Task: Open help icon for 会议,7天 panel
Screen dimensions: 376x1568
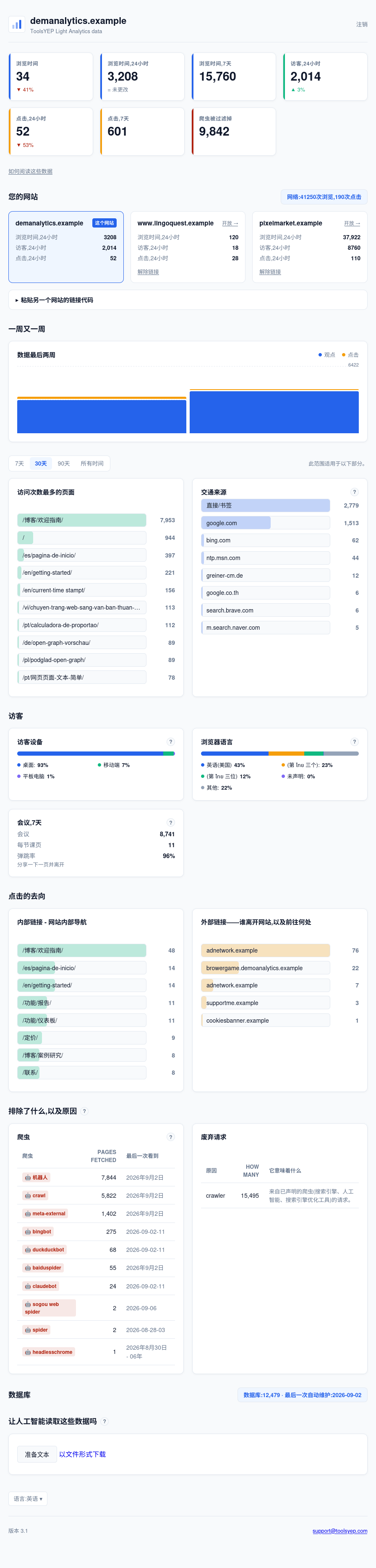Action: (171, 822)
